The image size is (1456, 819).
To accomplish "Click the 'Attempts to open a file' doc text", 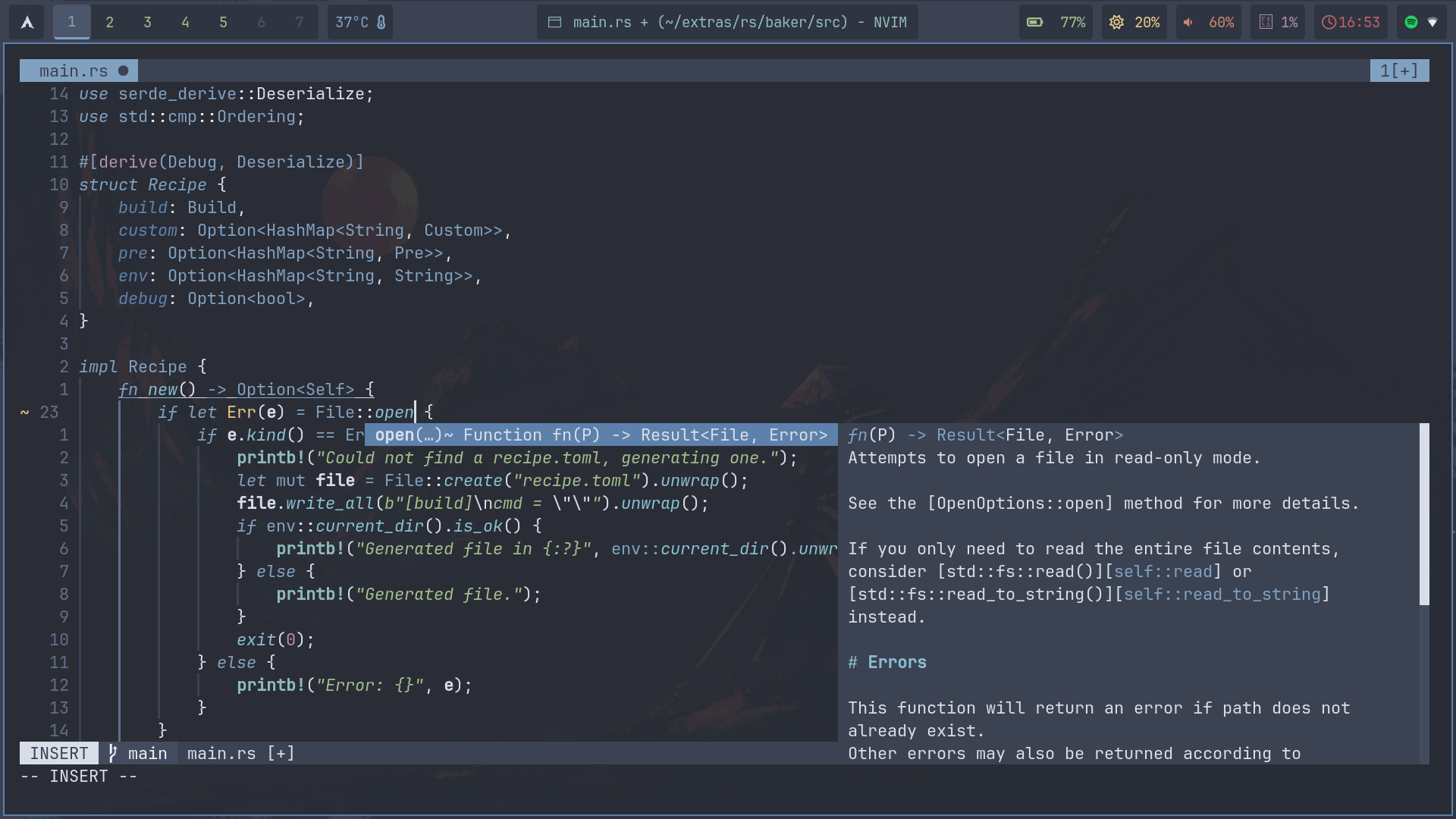I will coord(1054,457).
